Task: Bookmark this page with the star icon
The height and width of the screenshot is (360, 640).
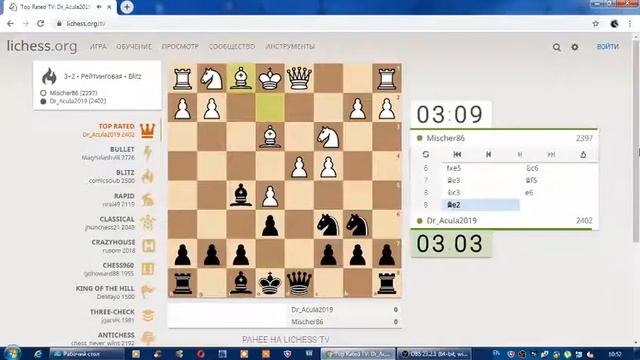Action: click(596, 24)
